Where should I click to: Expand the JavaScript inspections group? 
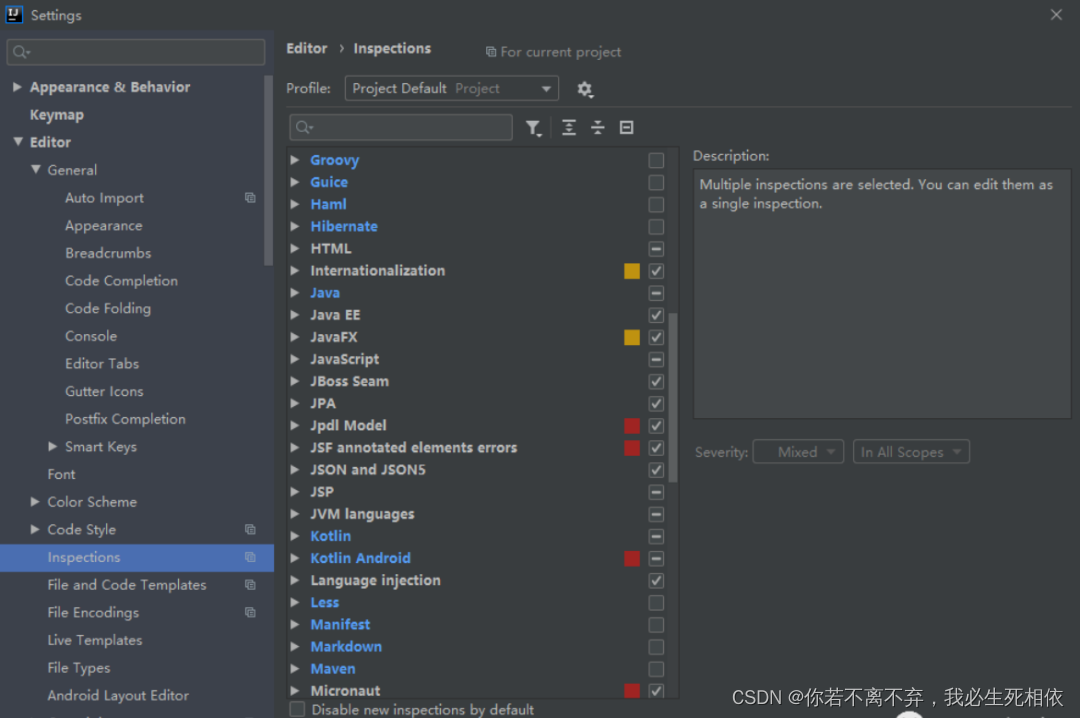(x=295, y=359)
